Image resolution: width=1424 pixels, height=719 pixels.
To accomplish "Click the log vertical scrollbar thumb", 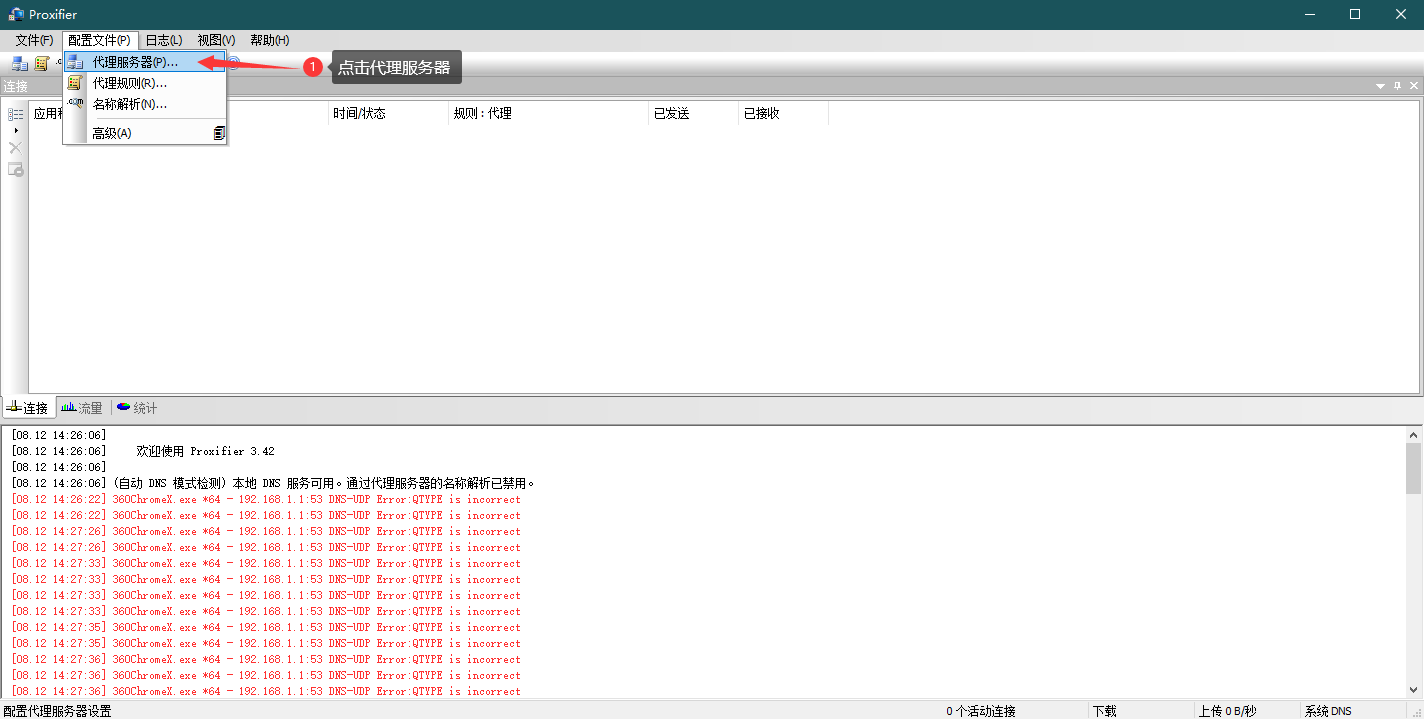I will 1413,468.
